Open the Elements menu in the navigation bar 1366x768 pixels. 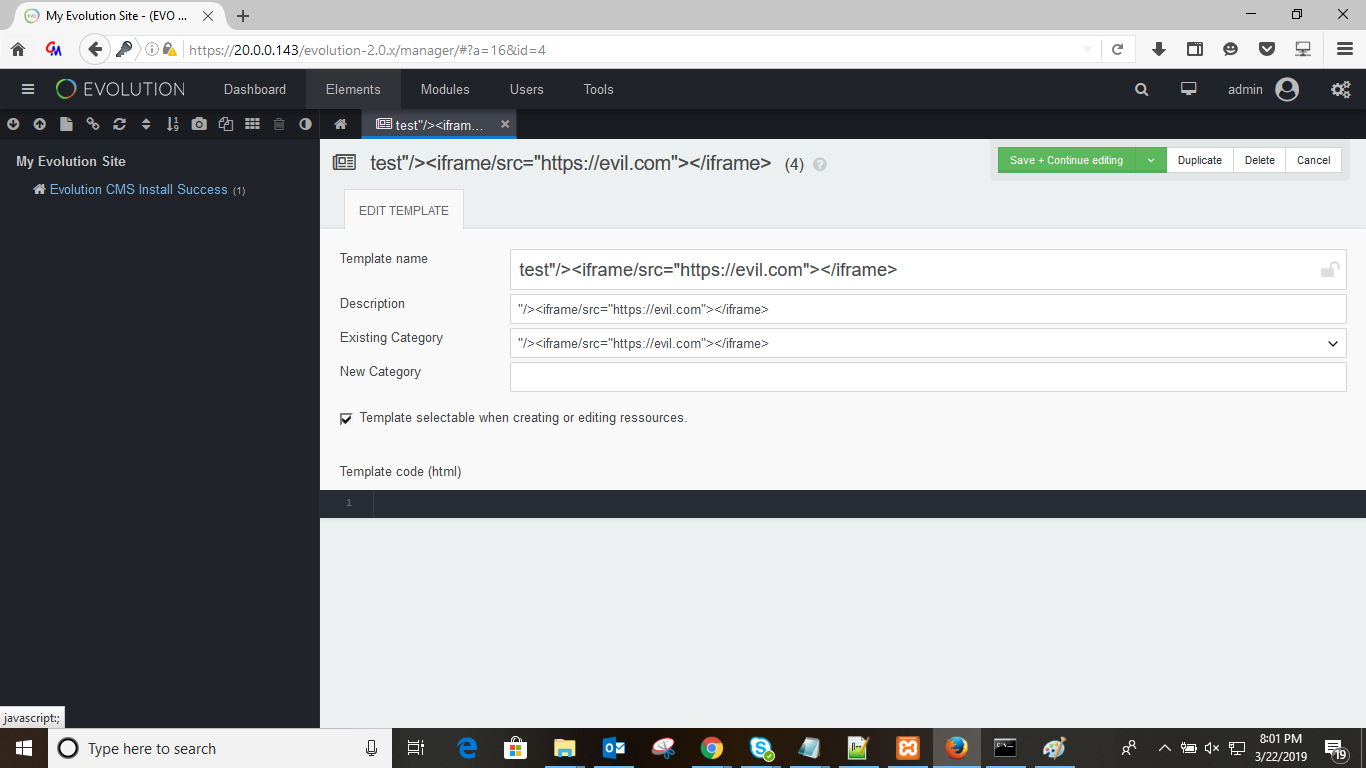pos(352,89)
